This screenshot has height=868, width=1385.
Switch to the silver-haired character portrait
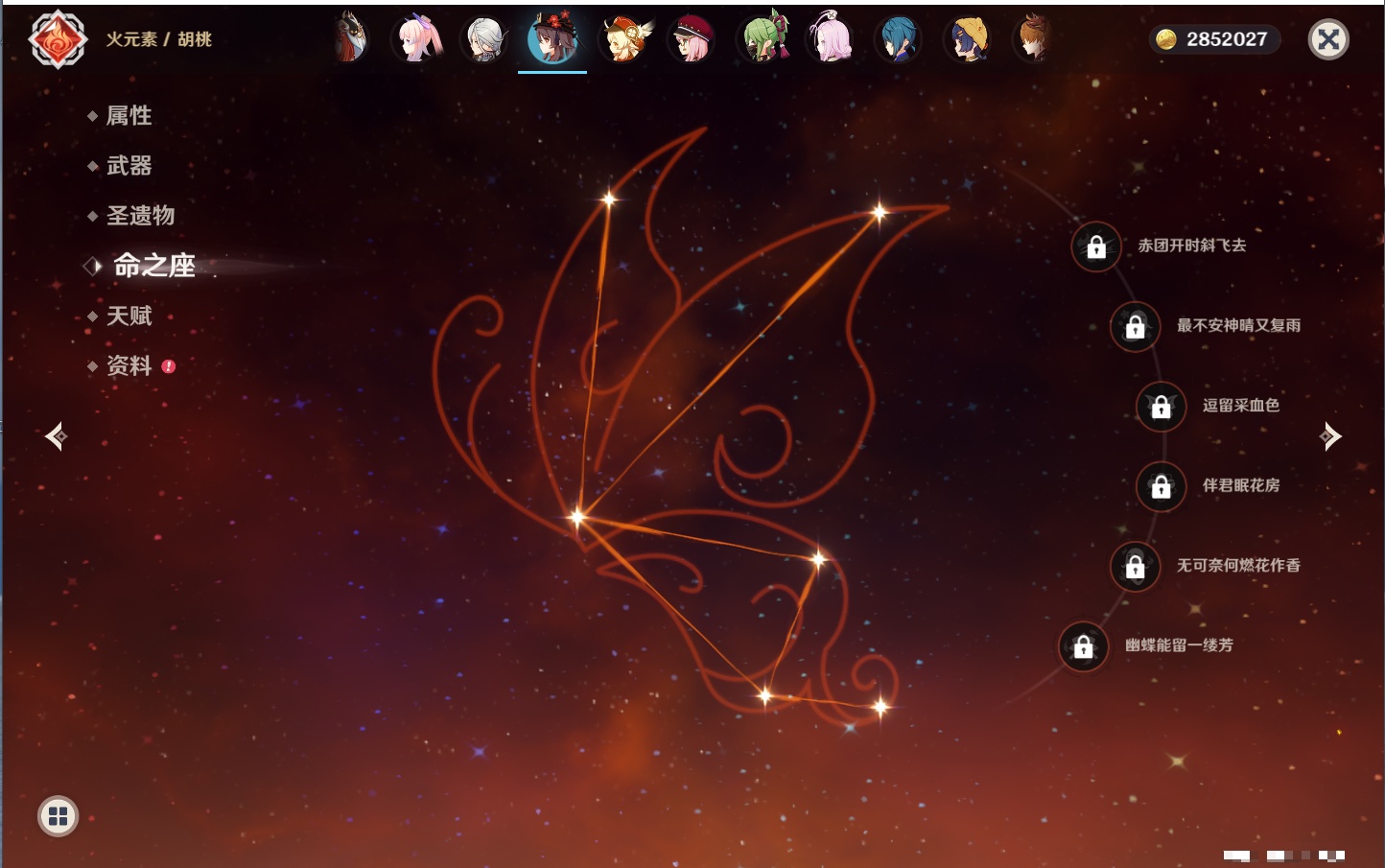click(485, 39)
